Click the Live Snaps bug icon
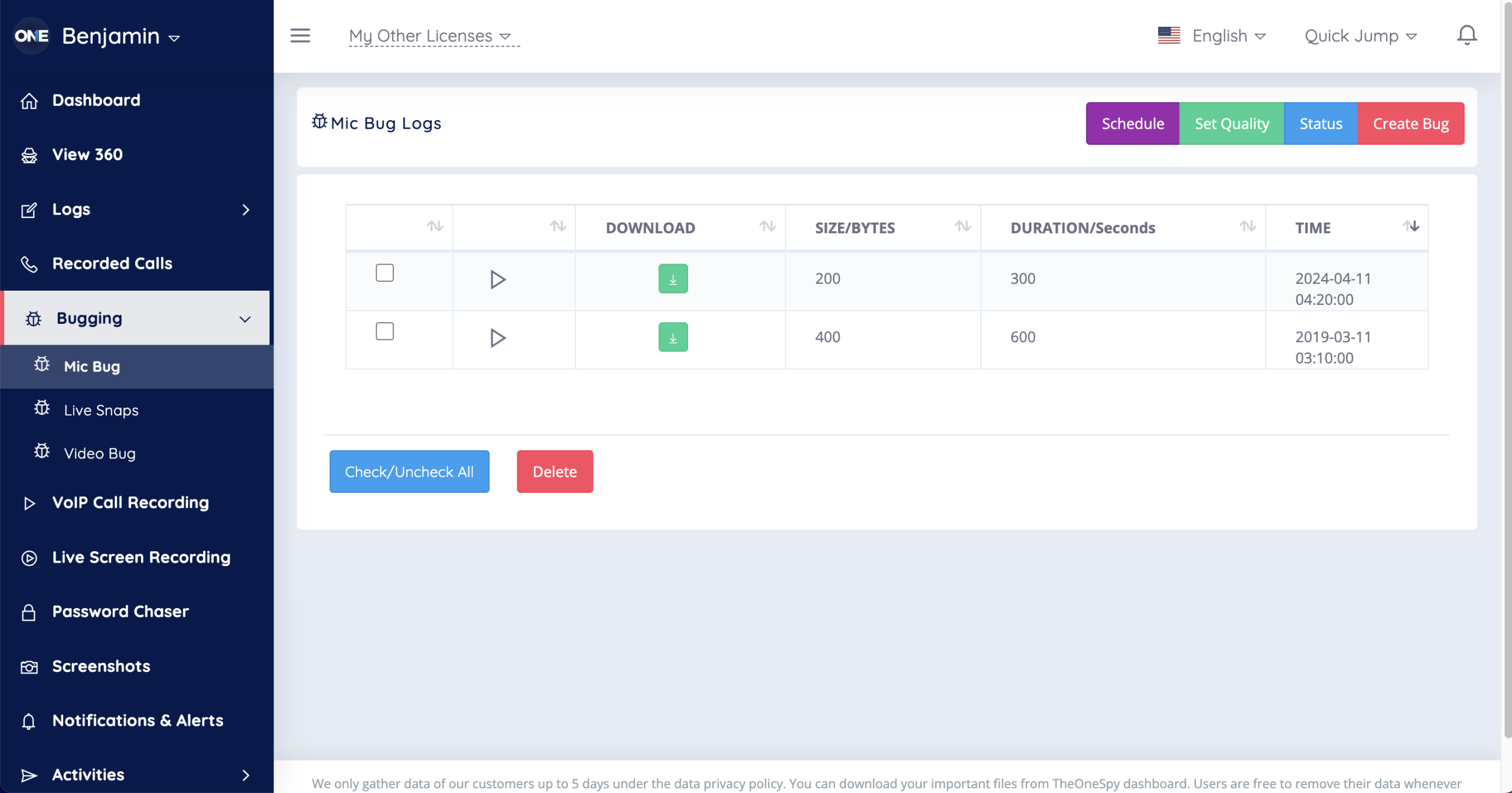The height and width of the screenshot is (793, 1512). (x=41, y=408)
